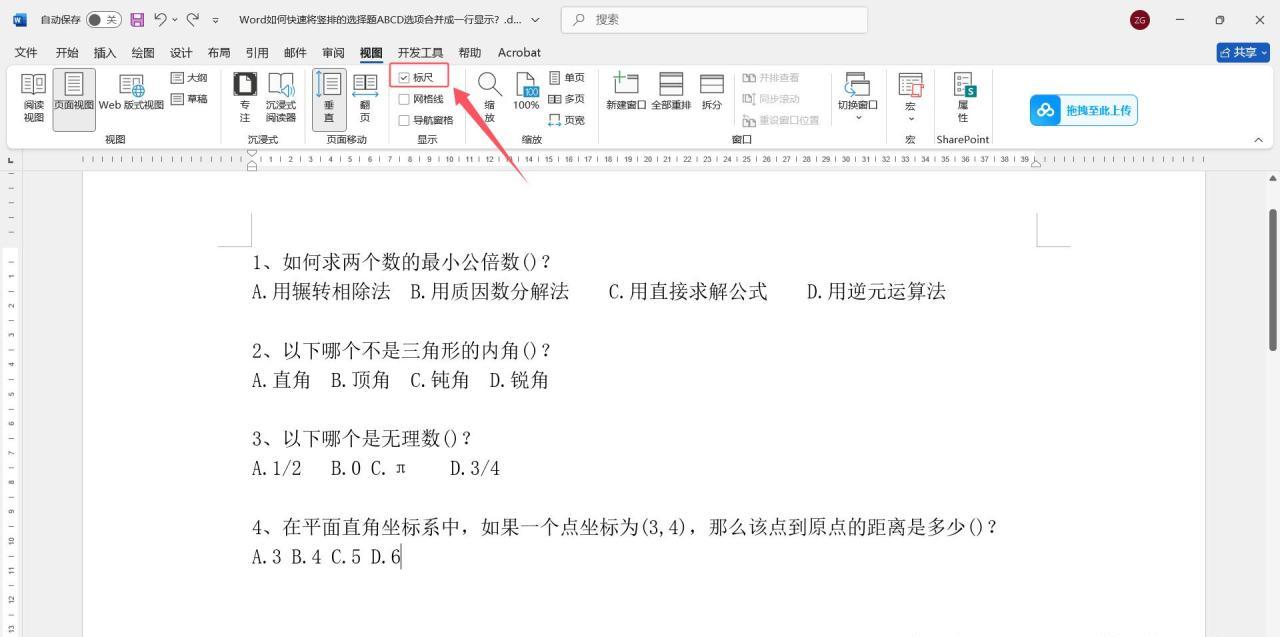Open 沉浸式阅读器 immersive reader

coord(280,99)
